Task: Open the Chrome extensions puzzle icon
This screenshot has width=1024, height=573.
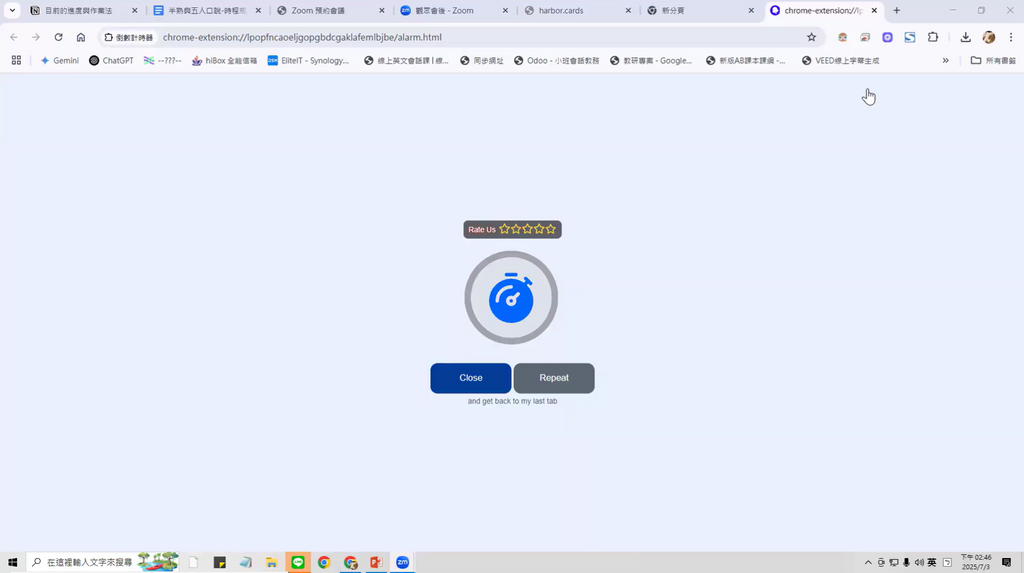Action: 933,37
